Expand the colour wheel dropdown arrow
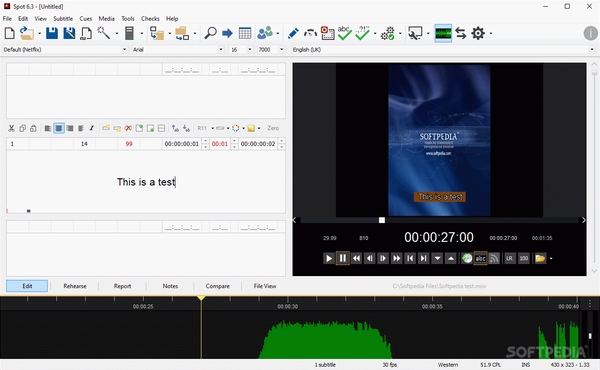600x370 pixels. coord(243,128)
